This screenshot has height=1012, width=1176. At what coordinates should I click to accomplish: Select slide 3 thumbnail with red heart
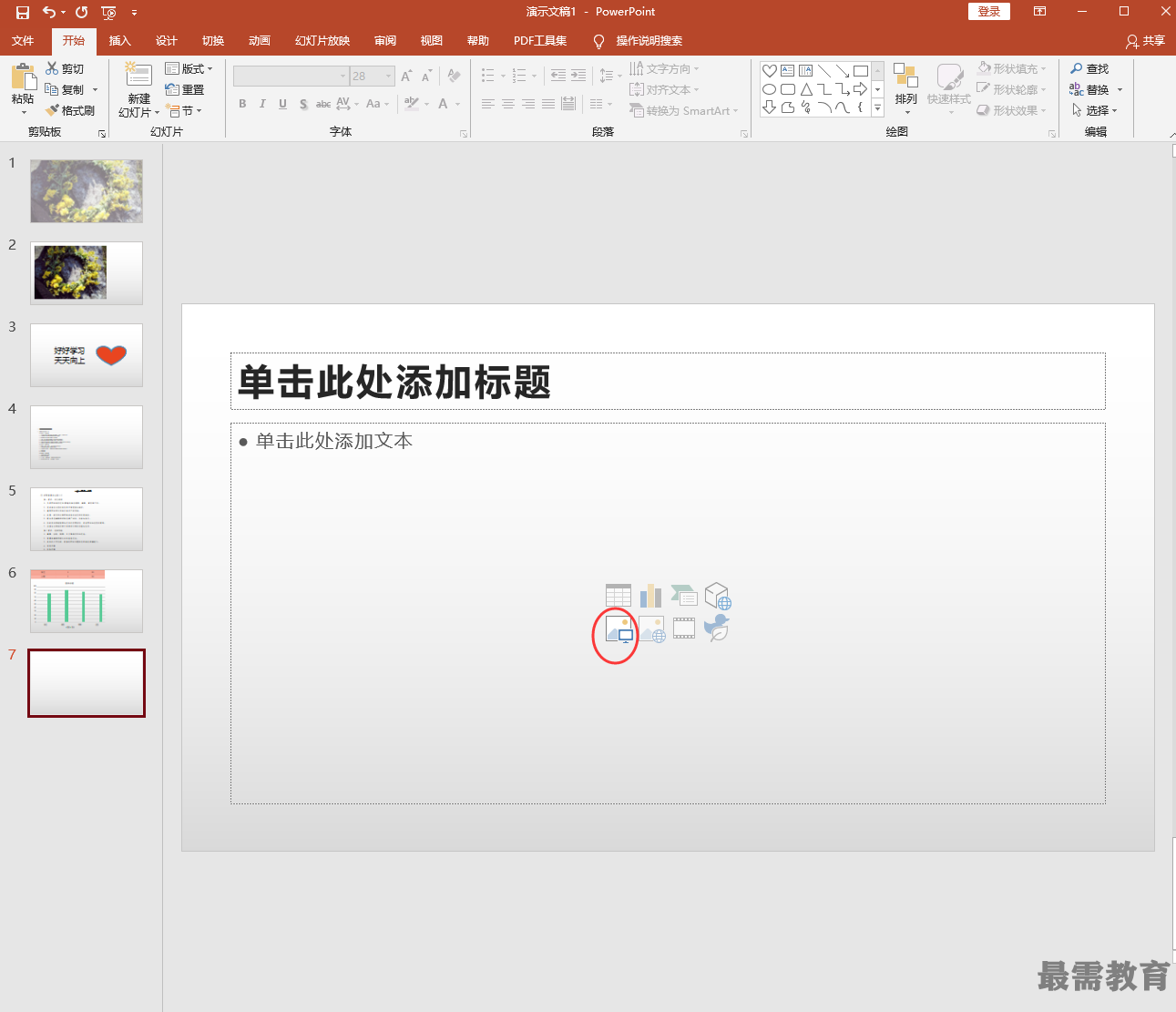[87, 355]
